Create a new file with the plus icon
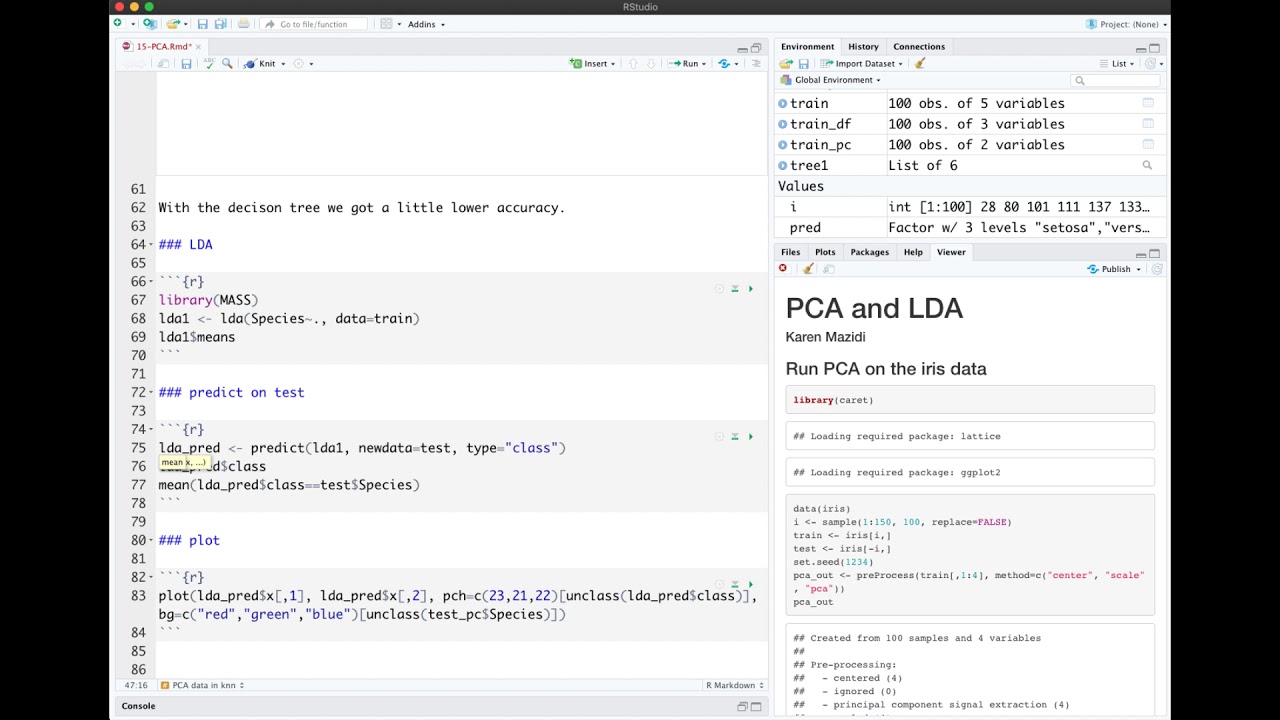The image size is (1280, 720). [x=118, y=23]
